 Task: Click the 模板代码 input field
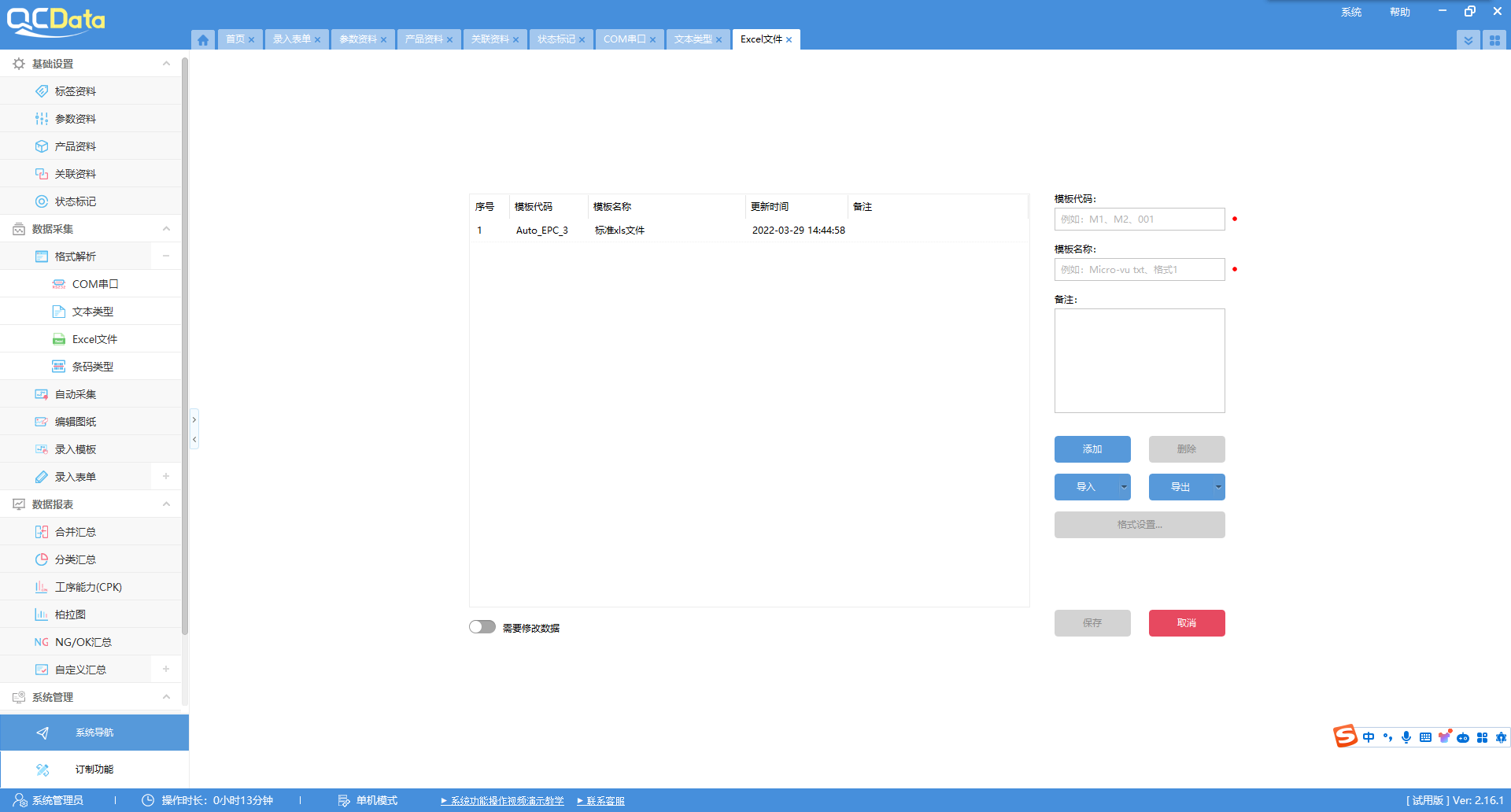pos(1139,220)
